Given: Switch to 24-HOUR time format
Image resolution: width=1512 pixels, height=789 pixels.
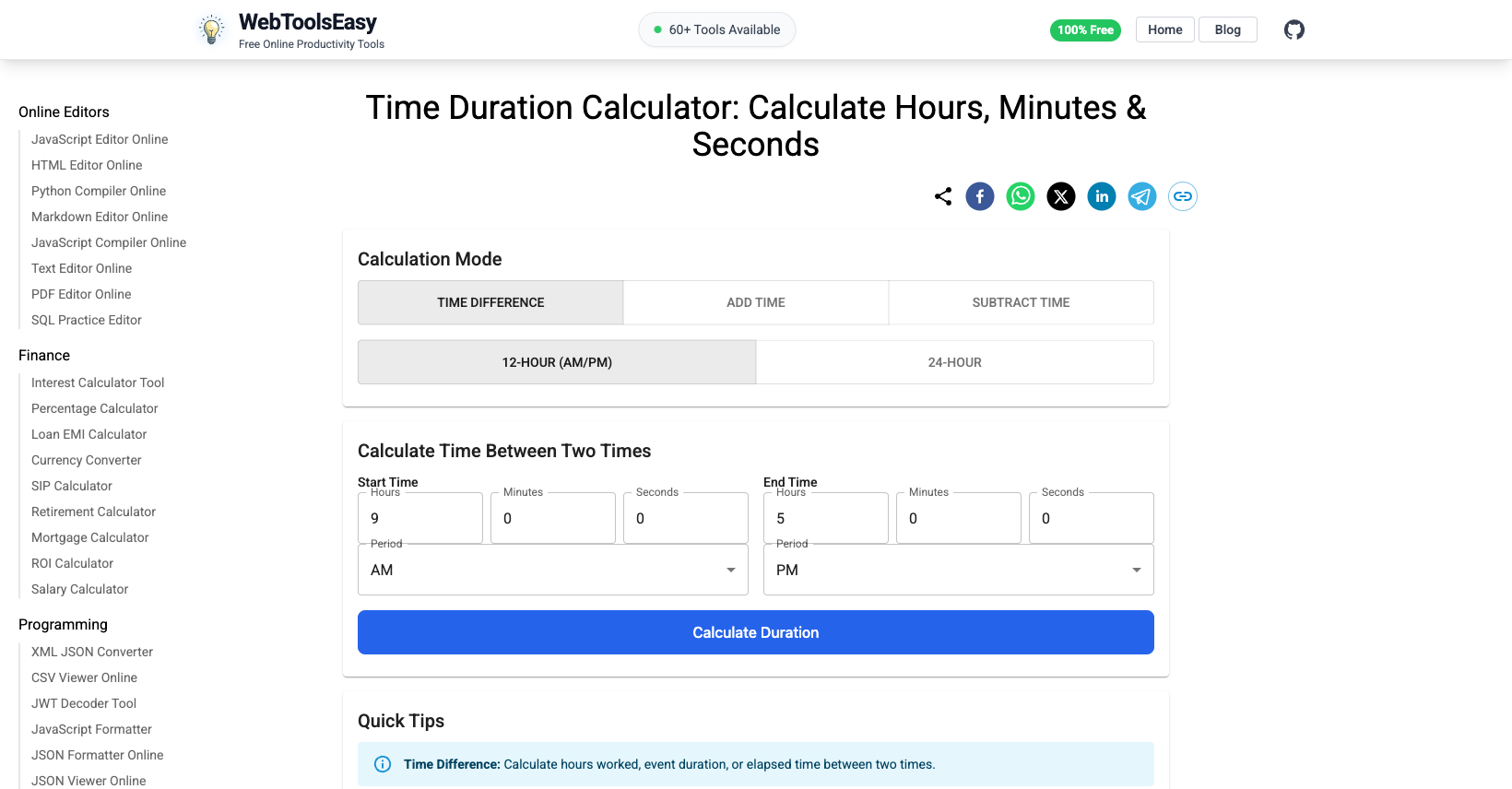Looking at the screenshot, I should coord(954,361).
